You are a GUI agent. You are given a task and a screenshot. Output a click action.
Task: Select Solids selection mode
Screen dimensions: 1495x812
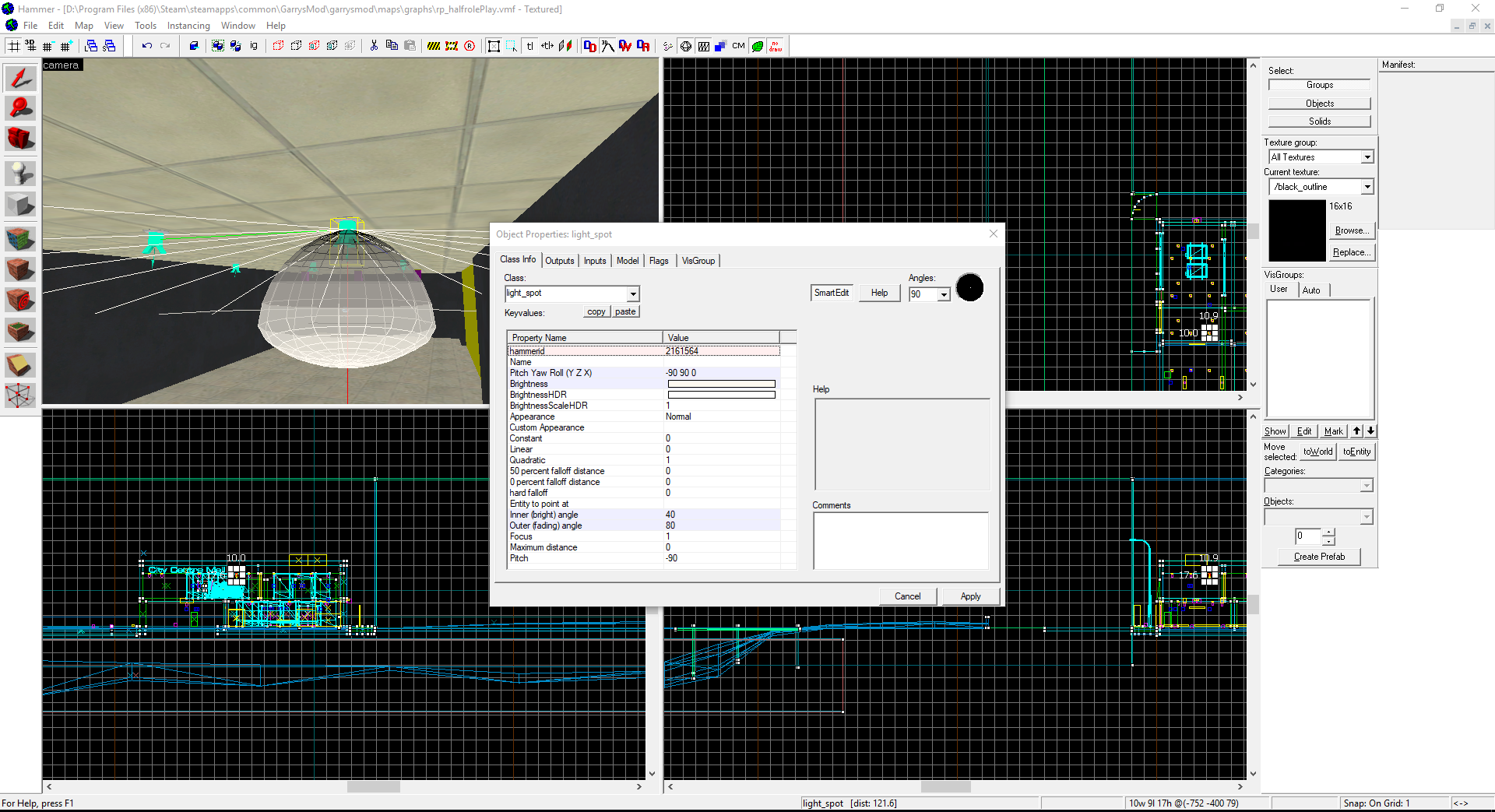pyautogui.click(x=1319, y=121)
